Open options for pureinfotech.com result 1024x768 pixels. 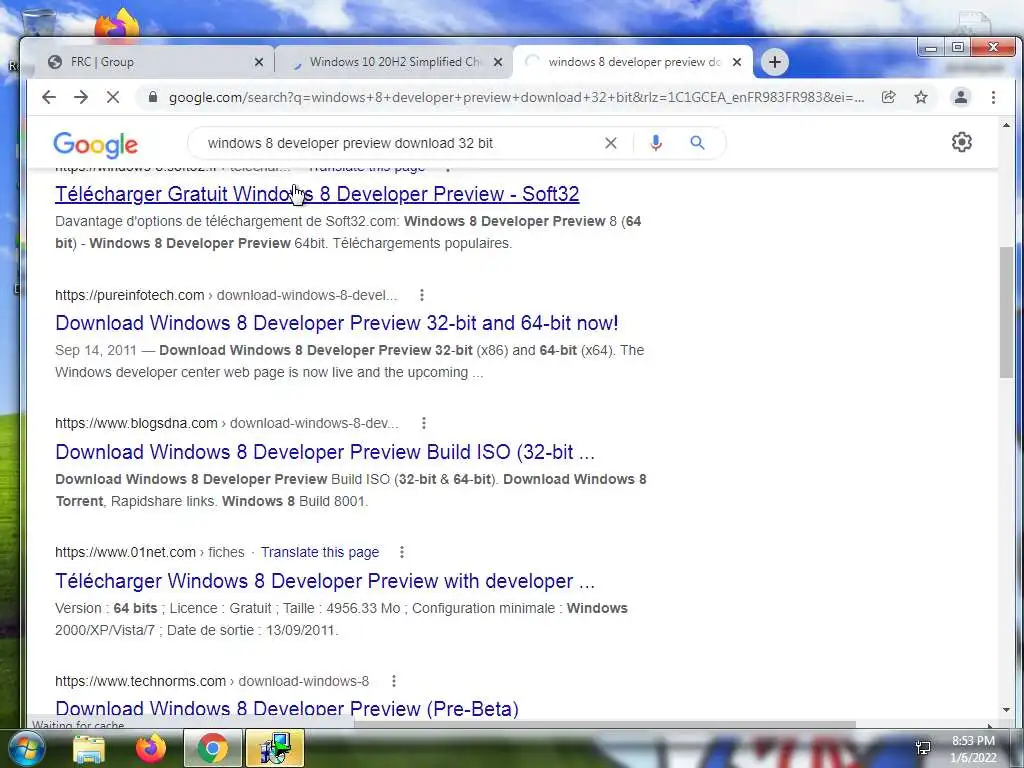[x=422, y=295]
